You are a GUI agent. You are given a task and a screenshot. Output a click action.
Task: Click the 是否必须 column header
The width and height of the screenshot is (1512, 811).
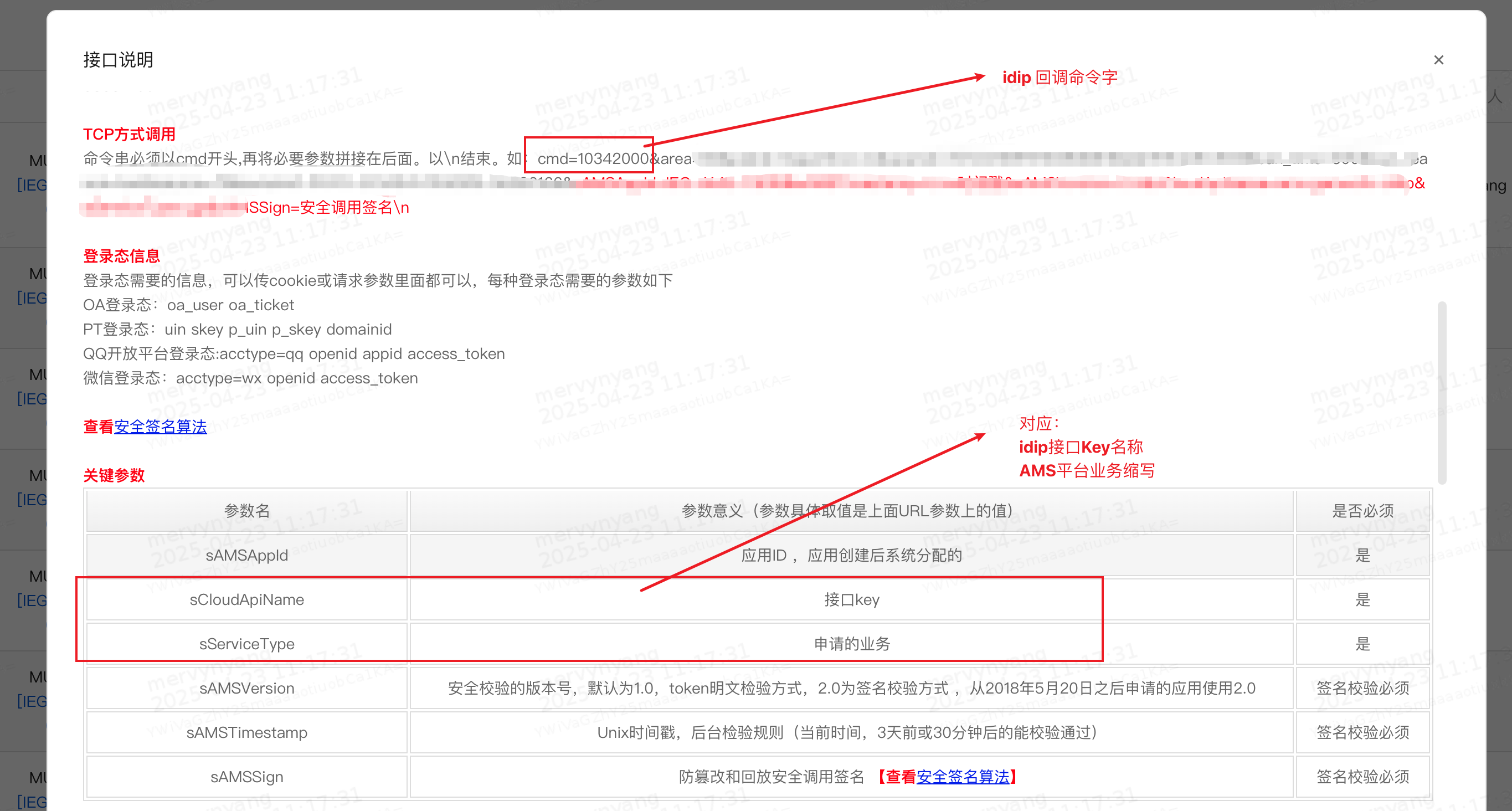point(1362,510)
